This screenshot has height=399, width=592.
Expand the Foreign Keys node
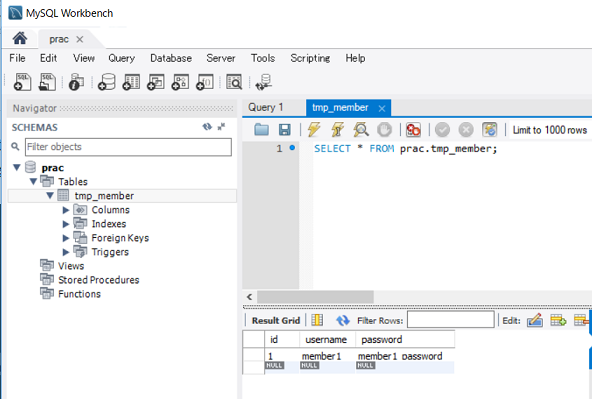click(66, 238)
